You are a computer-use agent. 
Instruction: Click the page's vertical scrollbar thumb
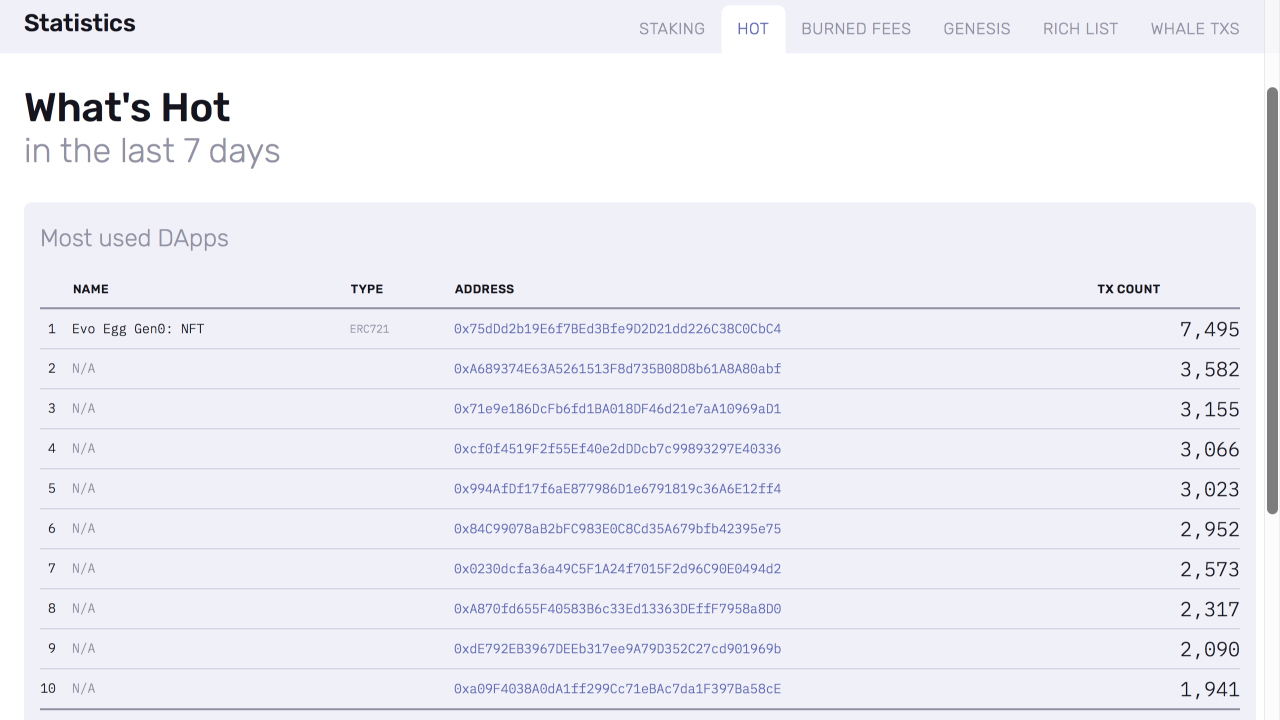(1273, 300)
